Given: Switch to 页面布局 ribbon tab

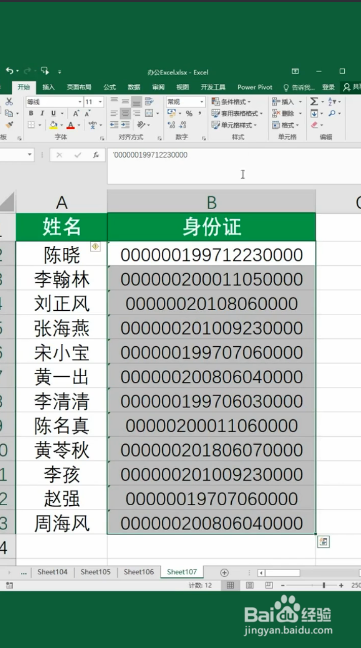Looking at the screenshot, I should pyautogui.click(x=79, y=87).
